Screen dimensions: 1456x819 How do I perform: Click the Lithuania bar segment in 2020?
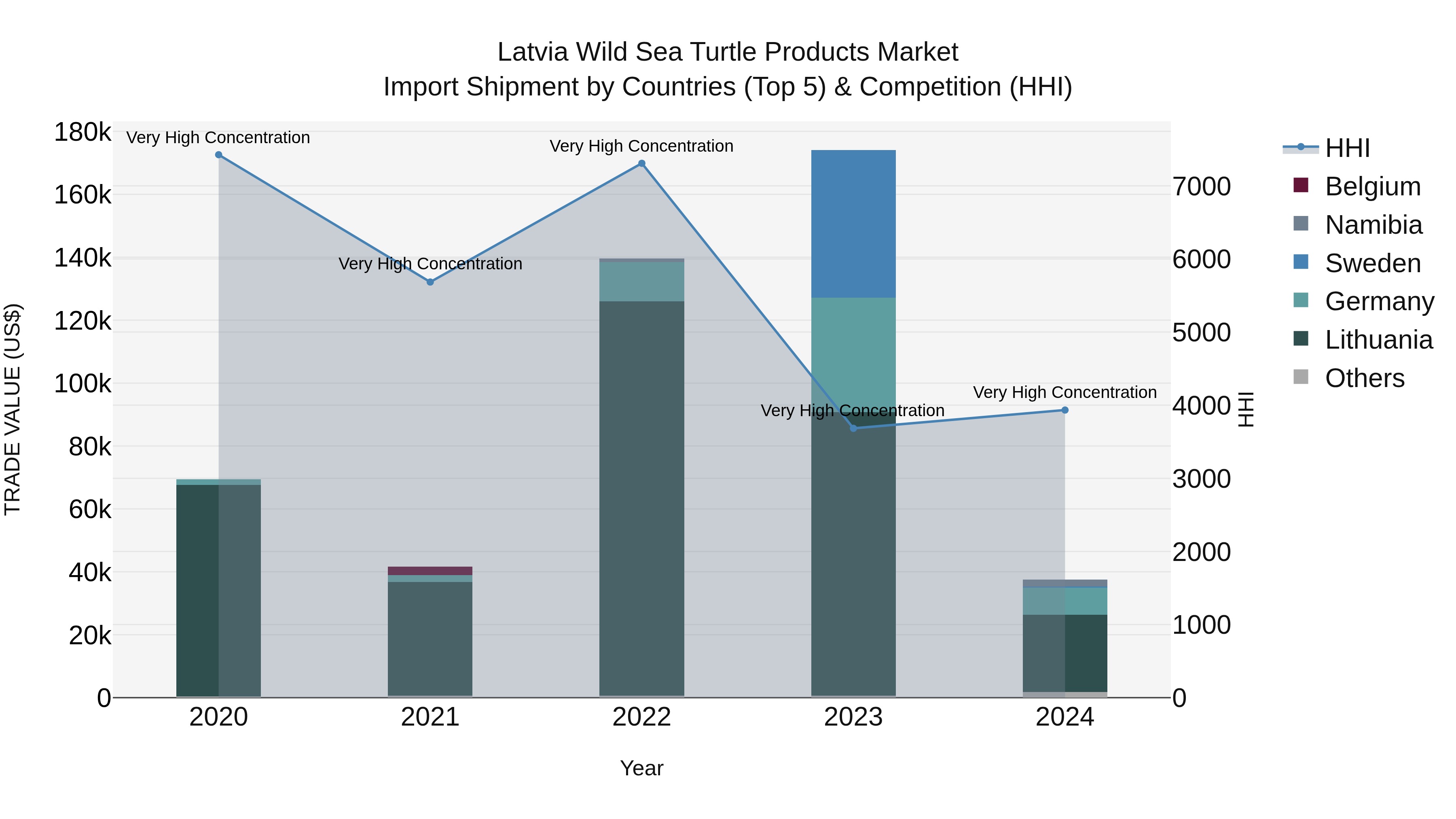[x=219, y=590]
